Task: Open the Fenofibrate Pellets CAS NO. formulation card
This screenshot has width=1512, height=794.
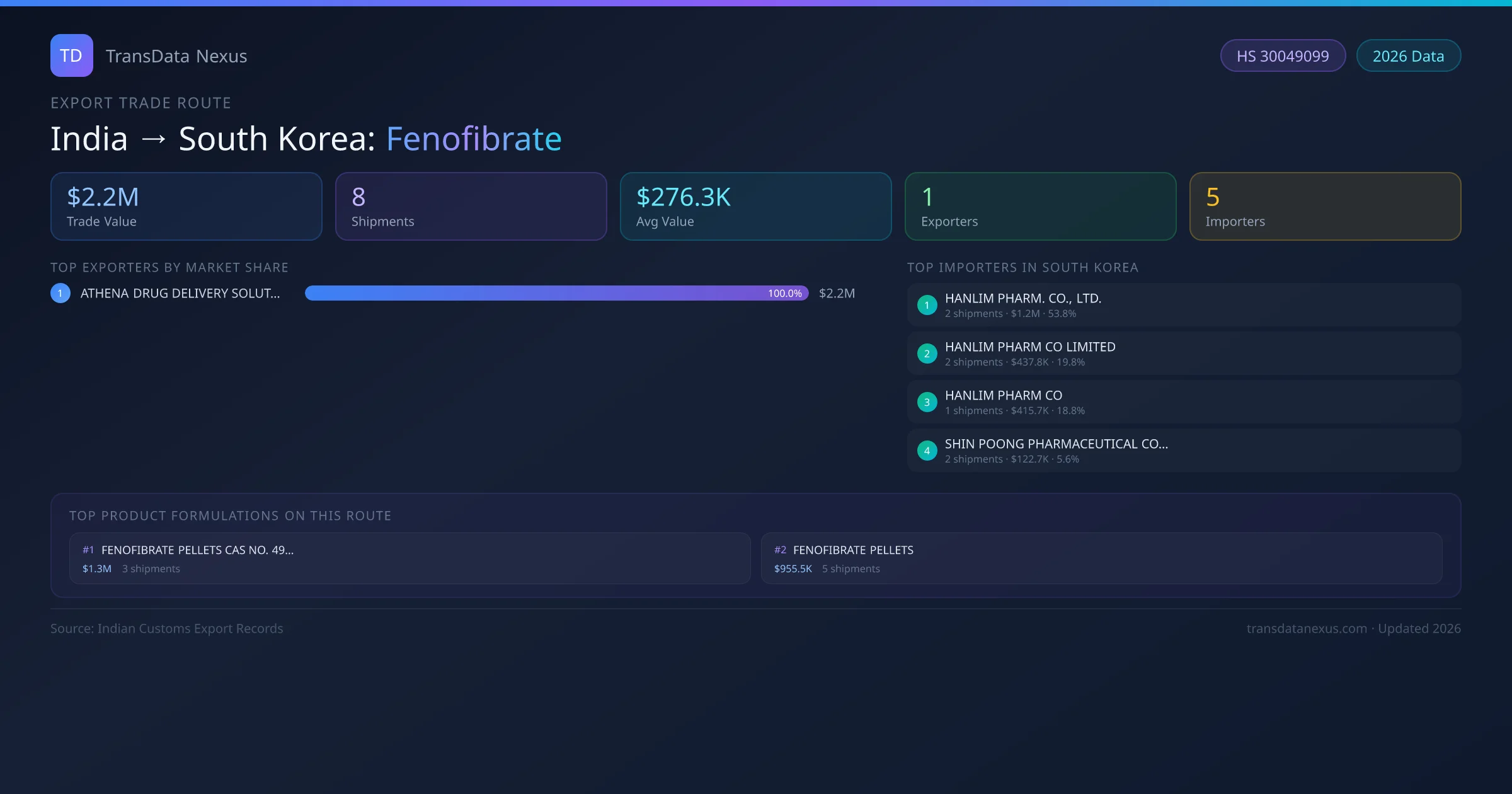Action: (409, 558)
